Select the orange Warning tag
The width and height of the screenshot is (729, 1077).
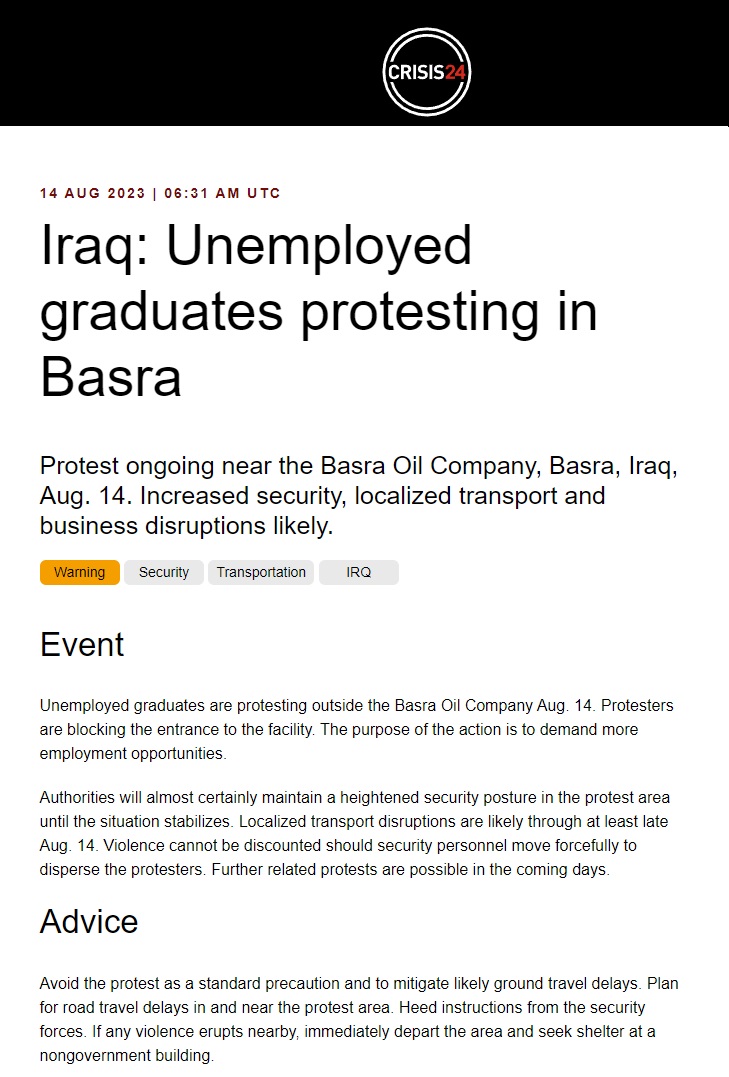tap(80, 572)
